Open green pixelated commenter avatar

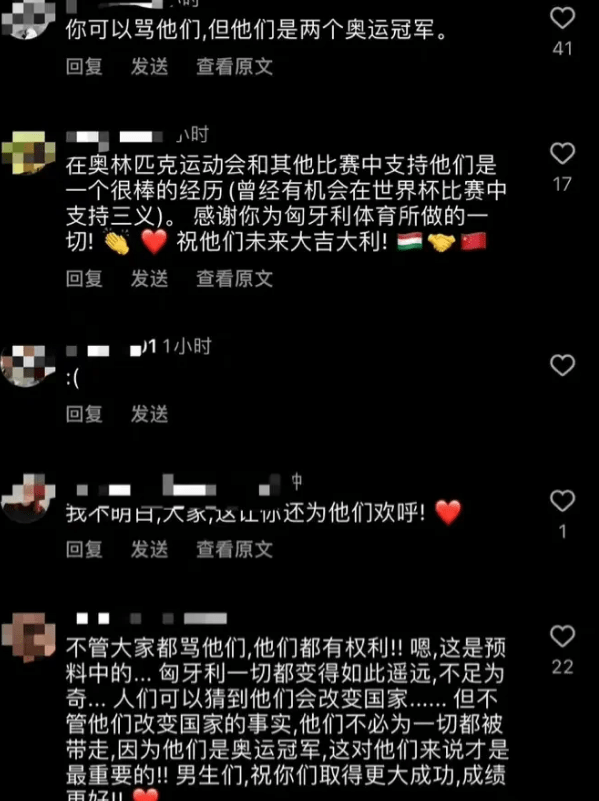click(28, 152)
